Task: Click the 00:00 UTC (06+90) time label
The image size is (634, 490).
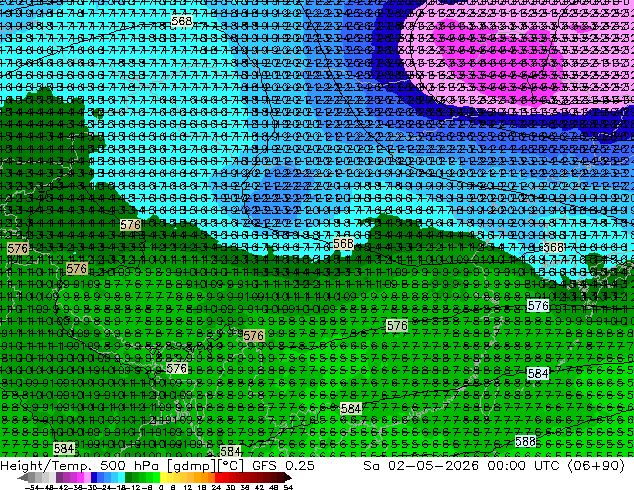Action: click(556, 465)
